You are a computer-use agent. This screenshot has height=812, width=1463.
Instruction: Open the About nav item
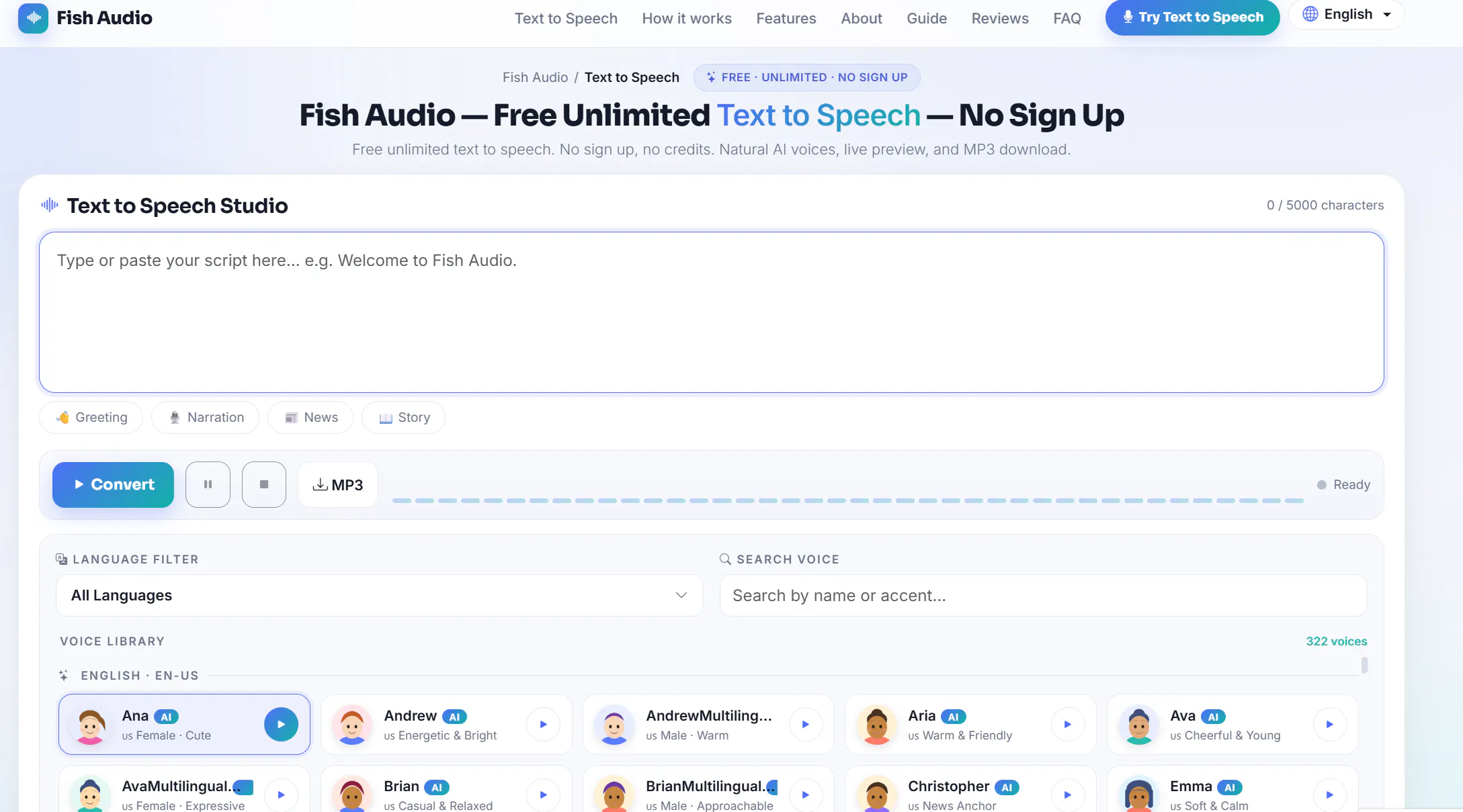point(862,18)
